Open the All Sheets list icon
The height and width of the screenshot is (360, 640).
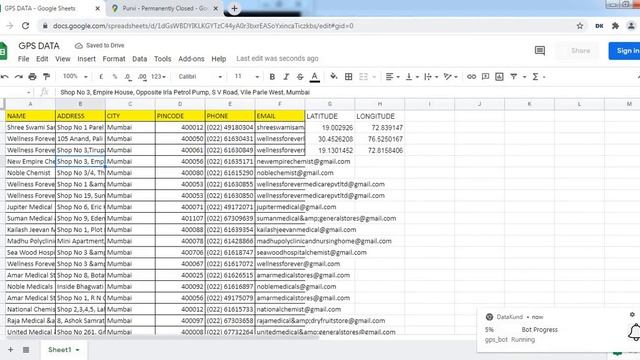click(x=26, y=350)
